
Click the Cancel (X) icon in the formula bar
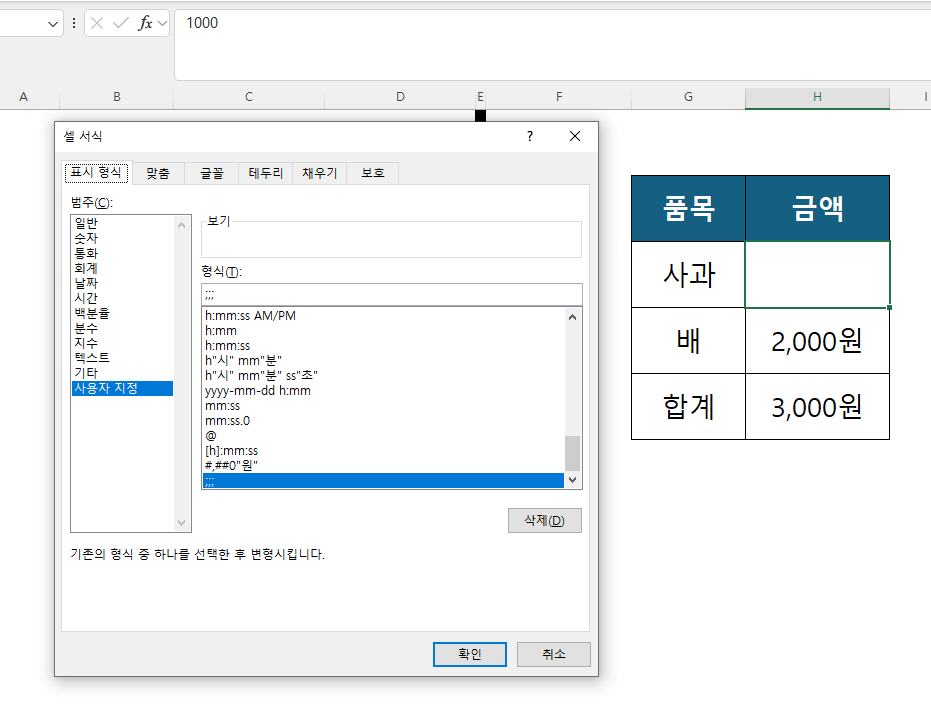pos(97,22)
